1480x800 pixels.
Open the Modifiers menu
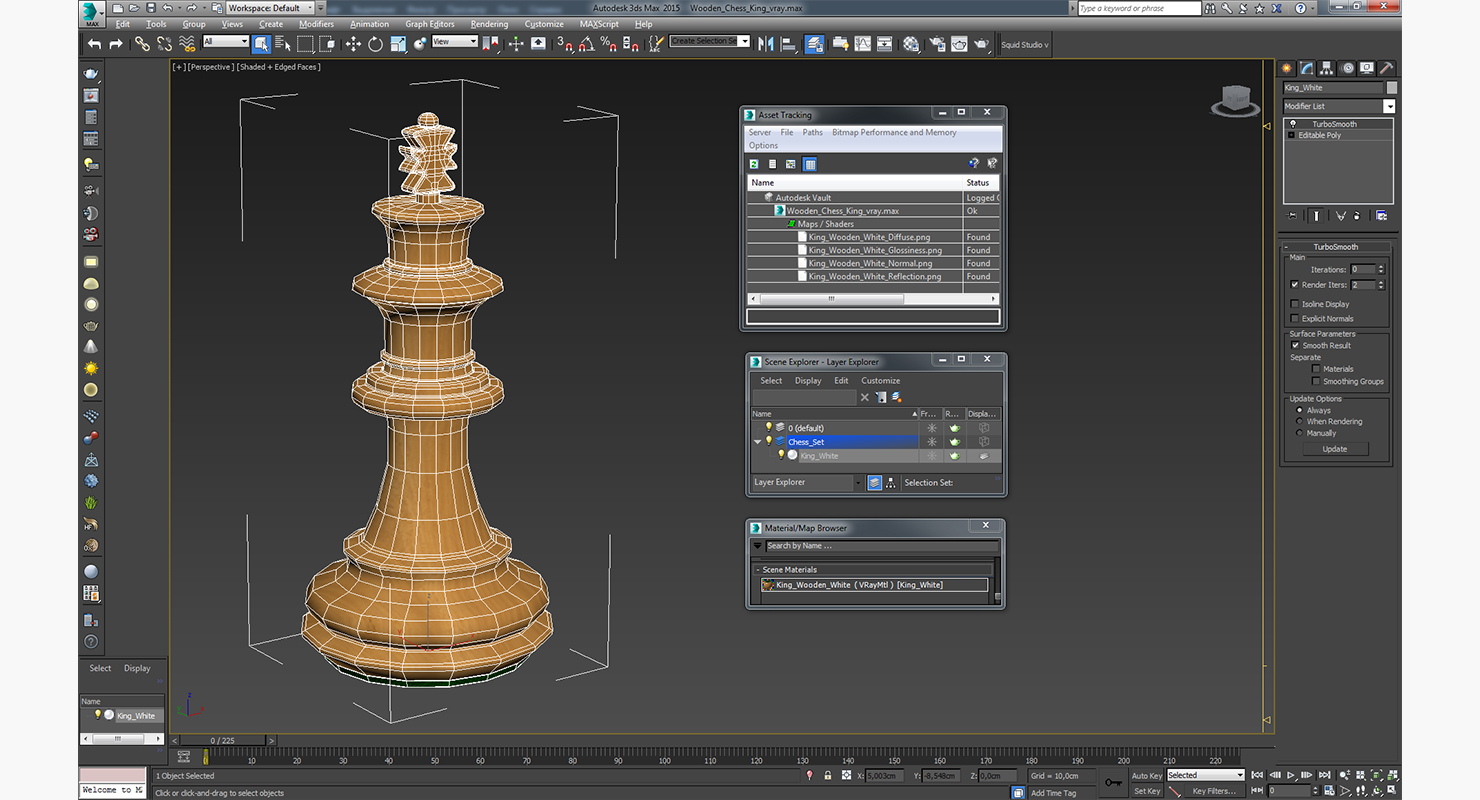(316, 24)
